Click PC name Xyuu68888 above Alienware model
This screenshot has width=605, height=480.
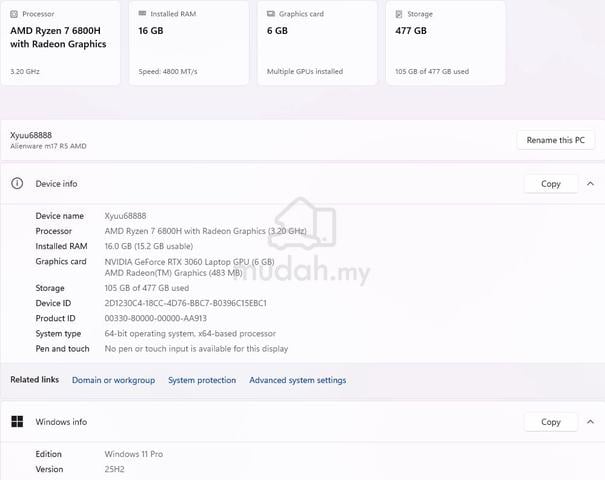click(31, 135)
